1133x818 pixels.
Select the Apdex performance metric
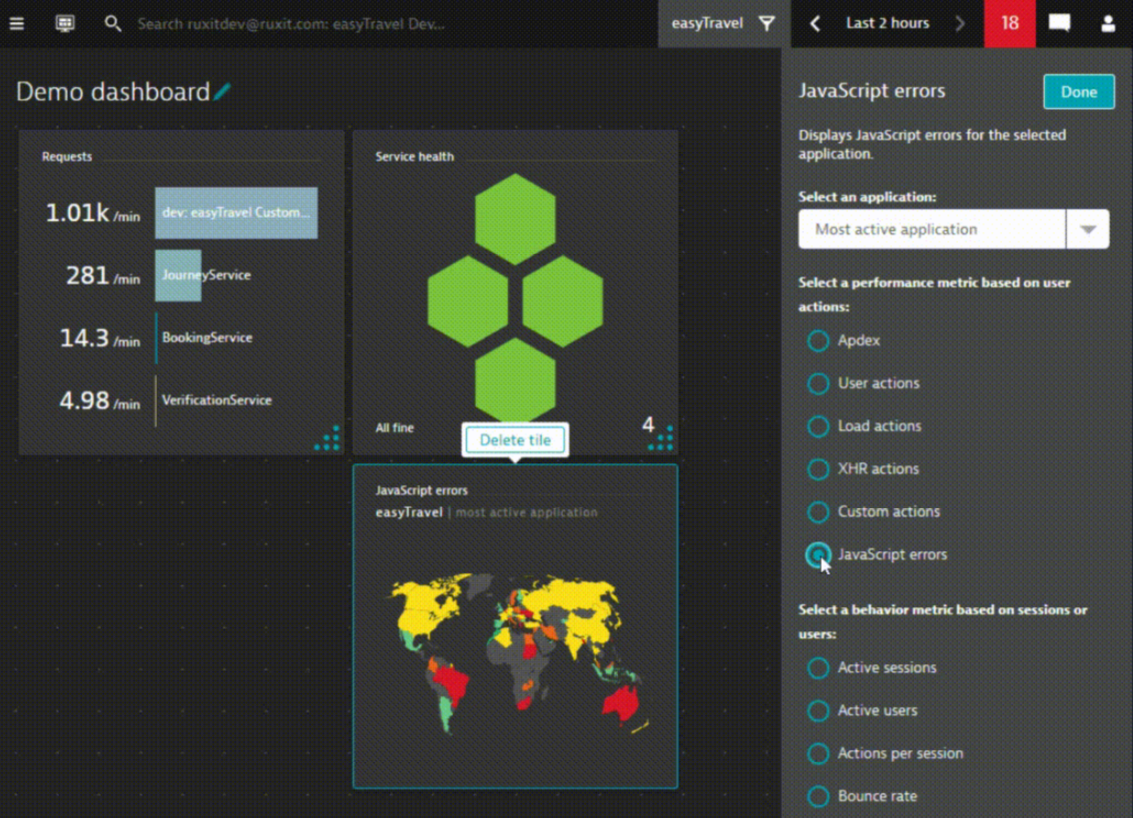pos(817,341)
